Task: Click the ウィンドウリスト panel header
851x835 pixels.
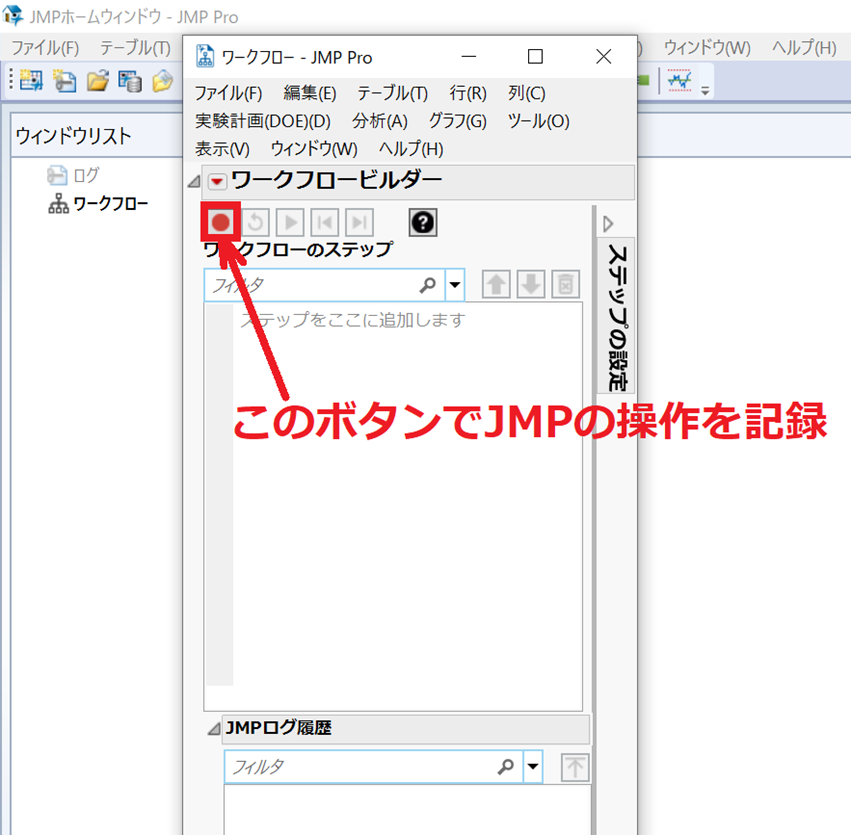Action: click(97, 136)
